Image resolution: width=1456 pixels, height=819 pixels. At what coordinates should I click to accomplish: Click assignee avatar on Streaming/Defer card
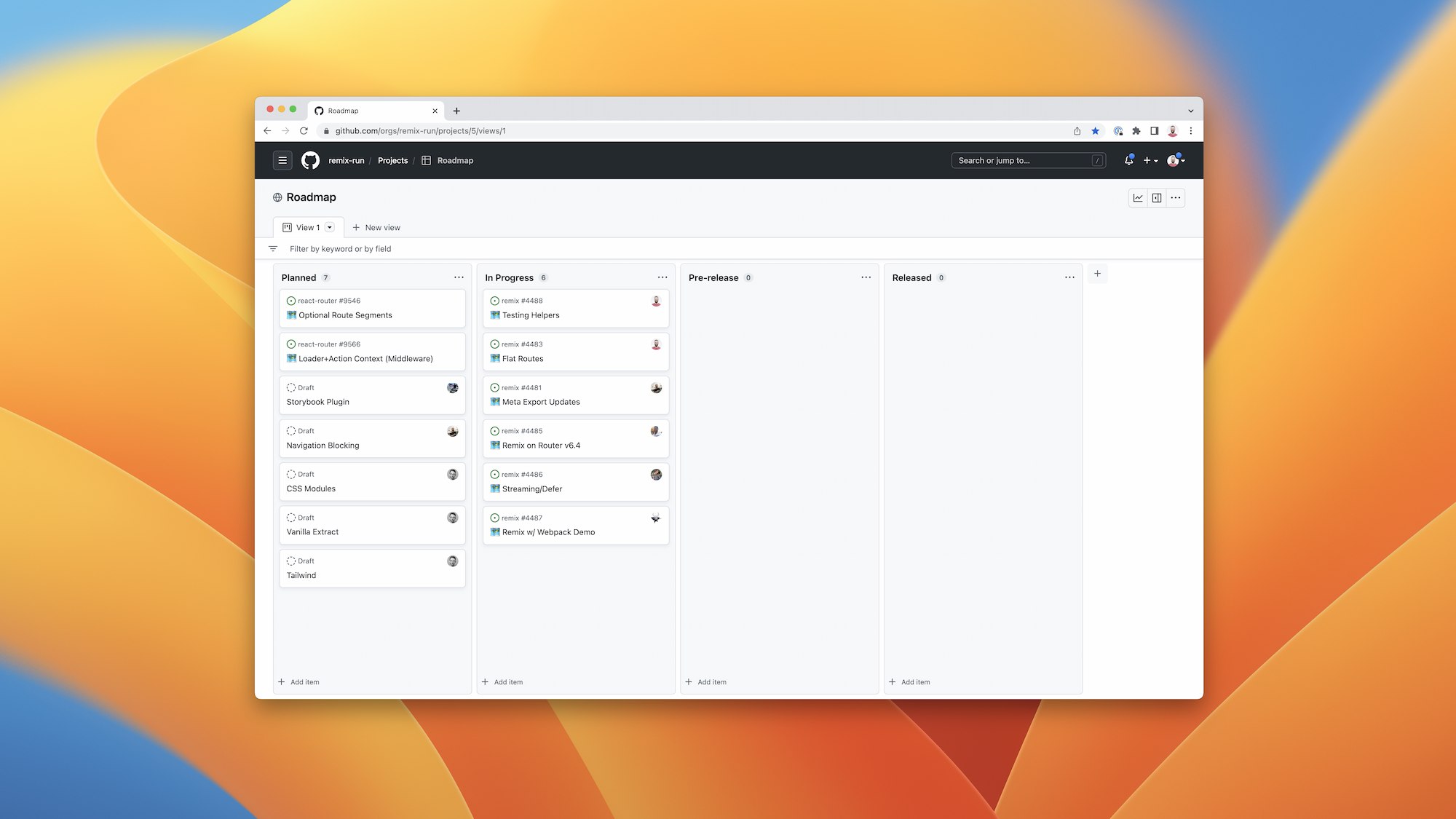coord(656,475)
